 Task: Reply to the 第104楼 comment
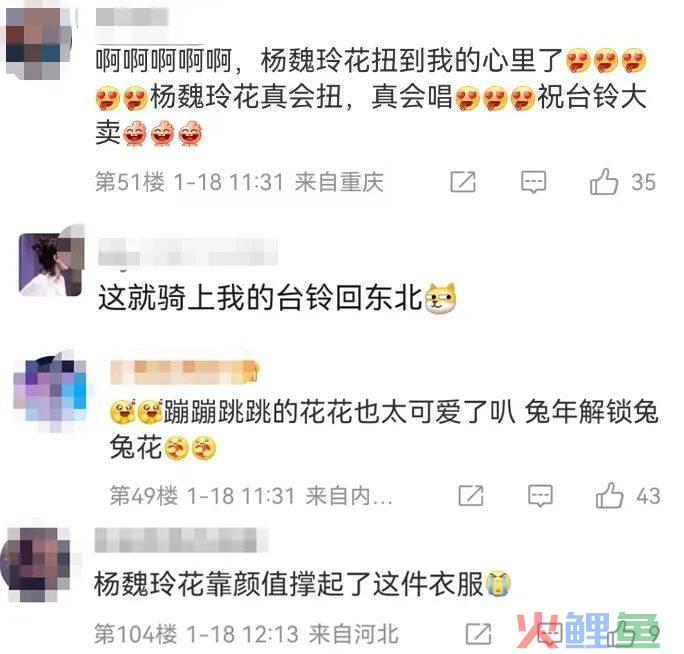coord(549,634)
